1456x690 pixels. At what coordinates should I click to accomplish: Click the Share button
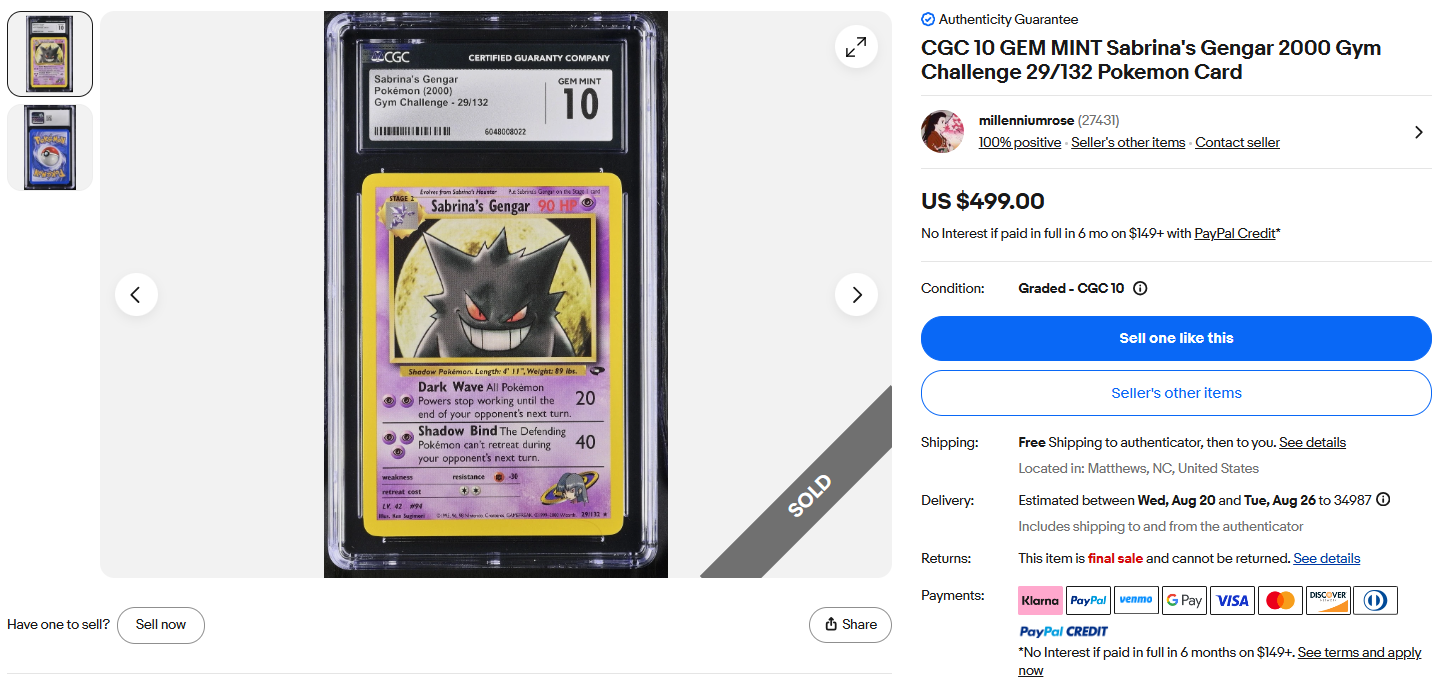point(850,625)
